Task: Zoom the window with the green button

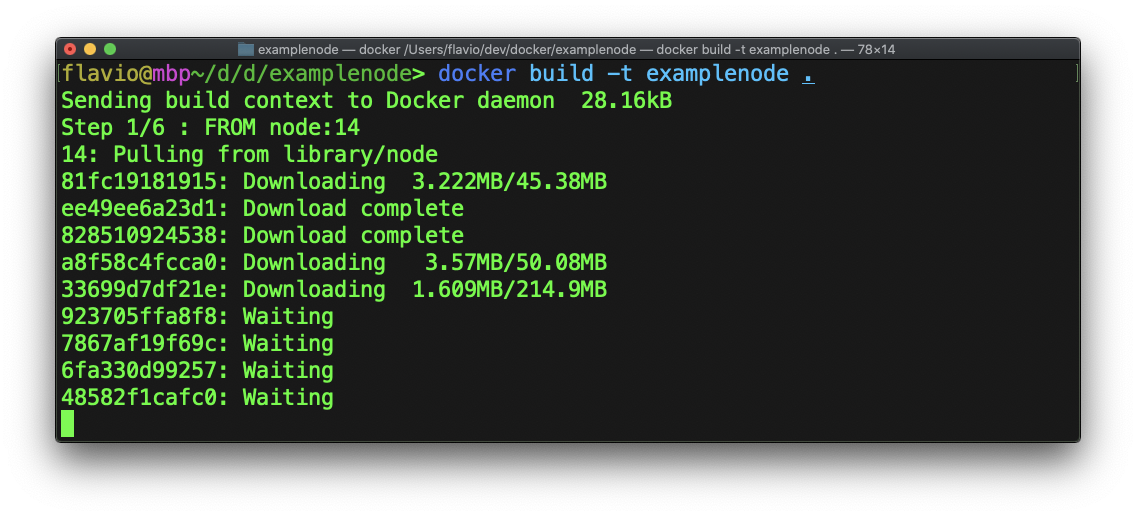Action: pos(110,49)
